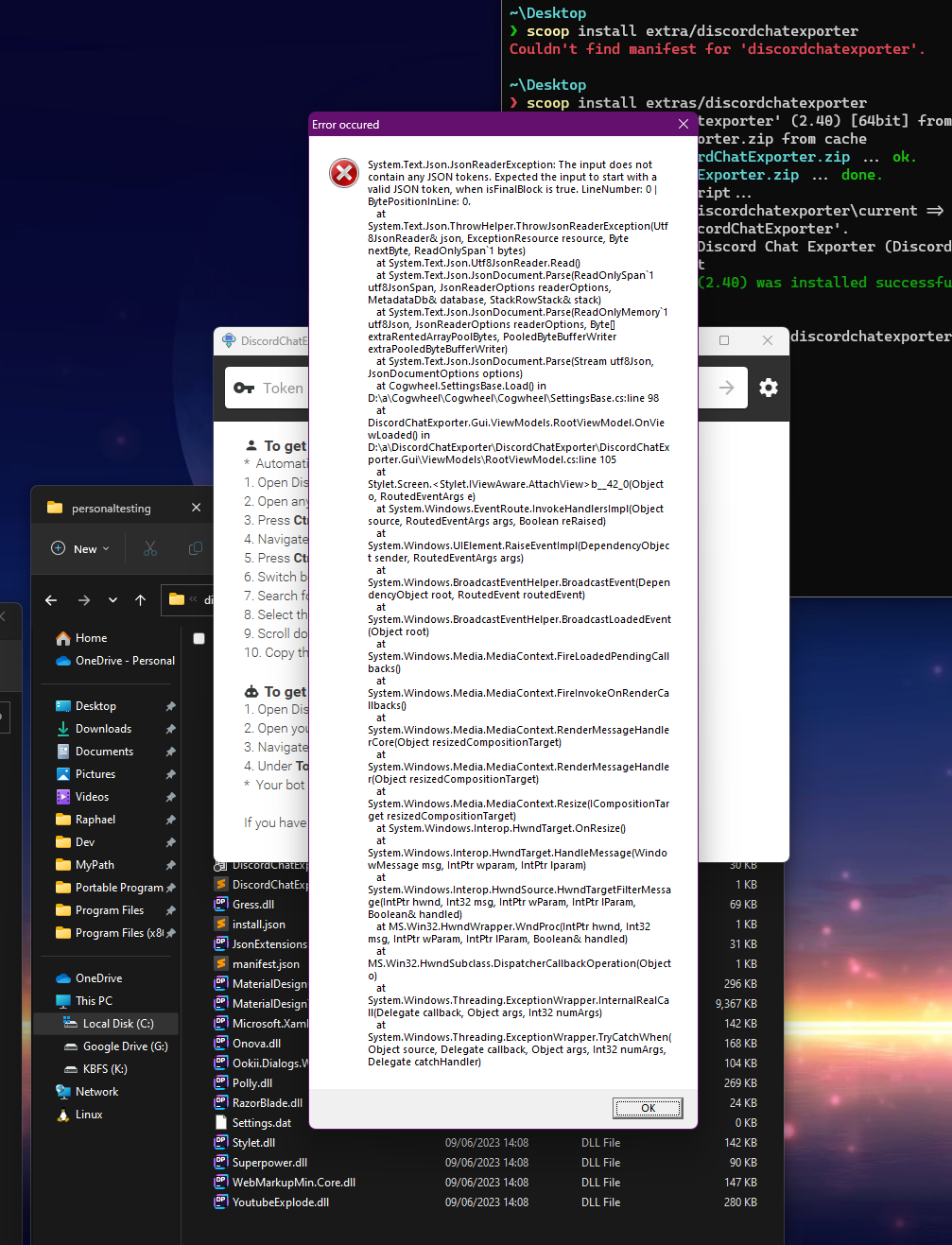Image resolution: width=952 pixels, height=1245 pixels.
Task: Select the Cut icon in Explorer toolbar
Action: click(148, 548)
